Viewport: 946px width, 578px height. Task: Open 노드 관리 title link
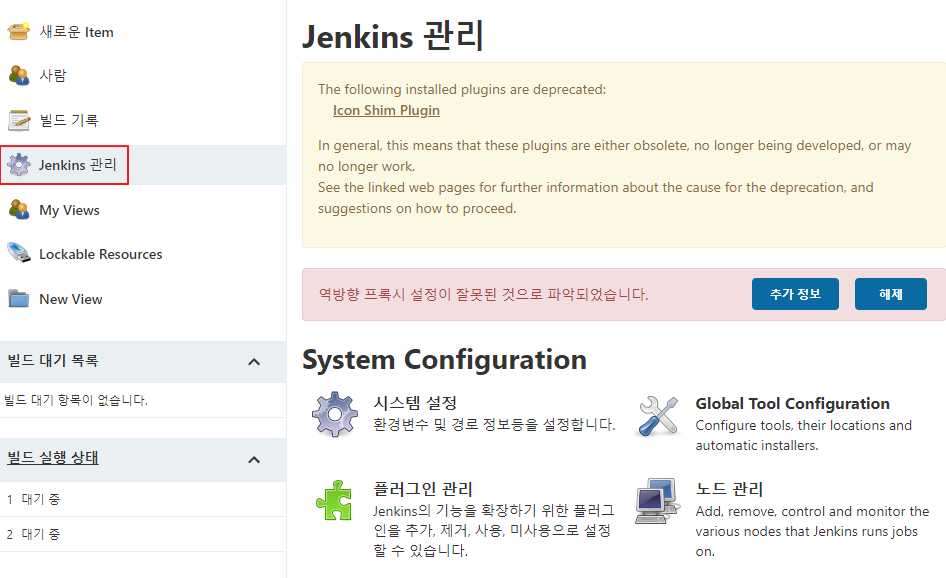coord(729,489)
